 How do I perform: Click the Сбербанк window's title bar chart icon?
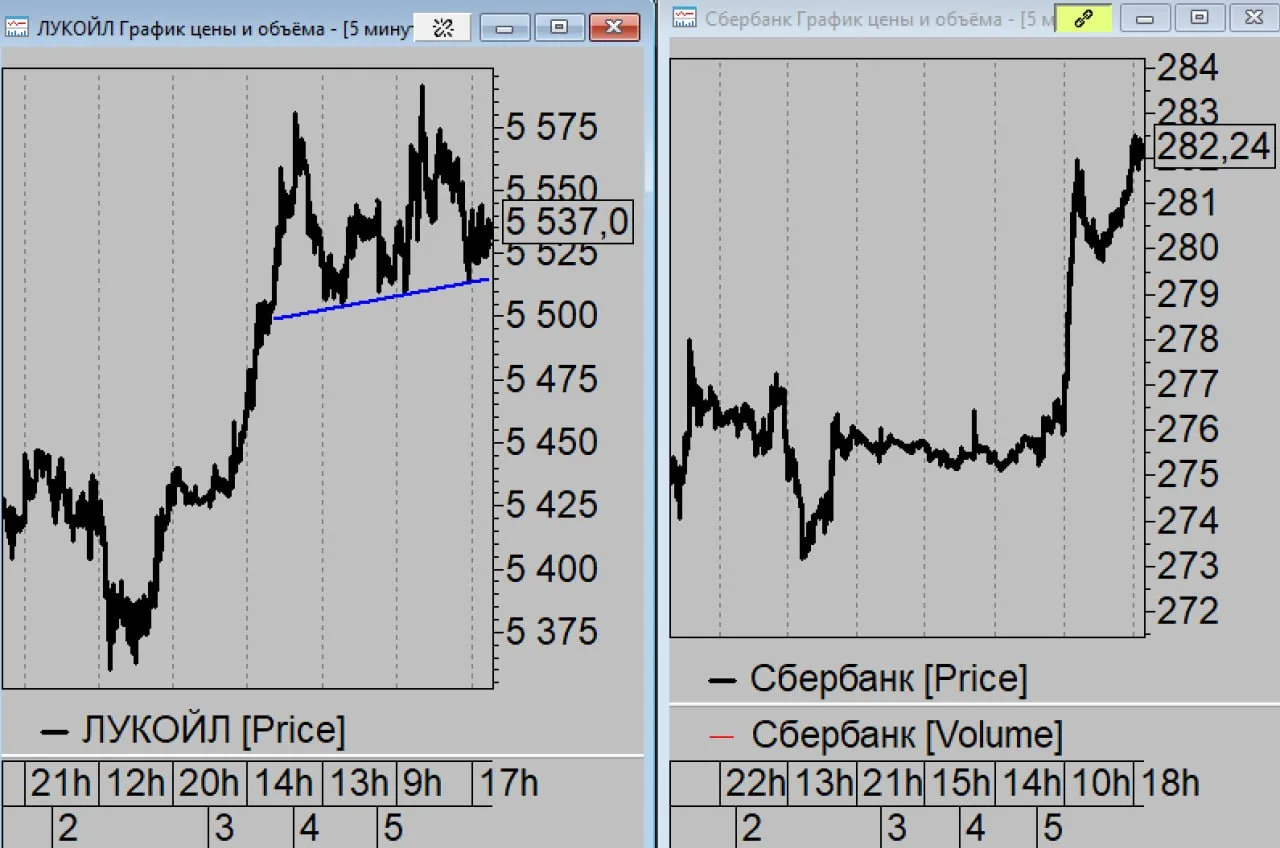684,18
